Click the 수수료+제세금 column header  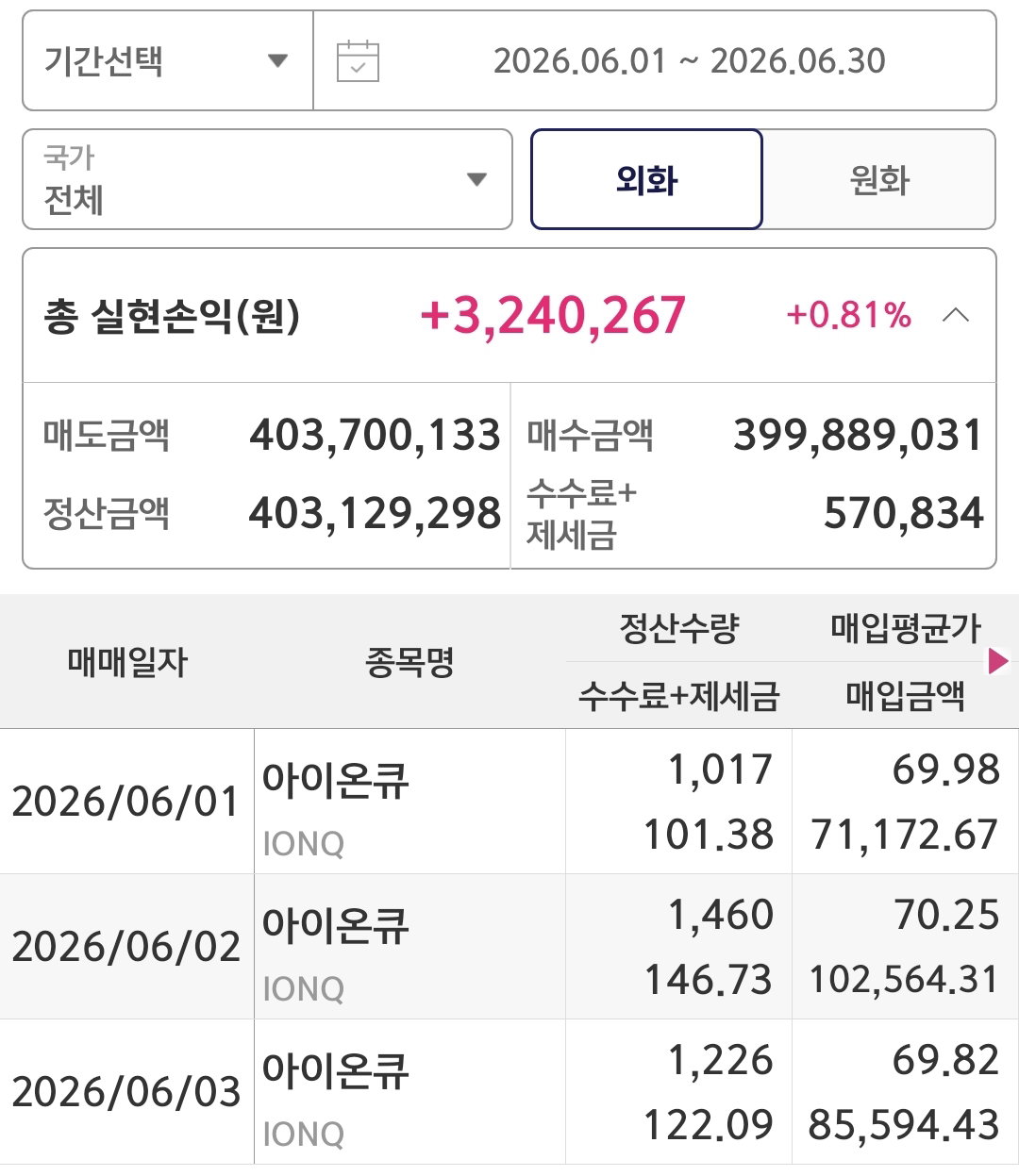tap(678, 696)
